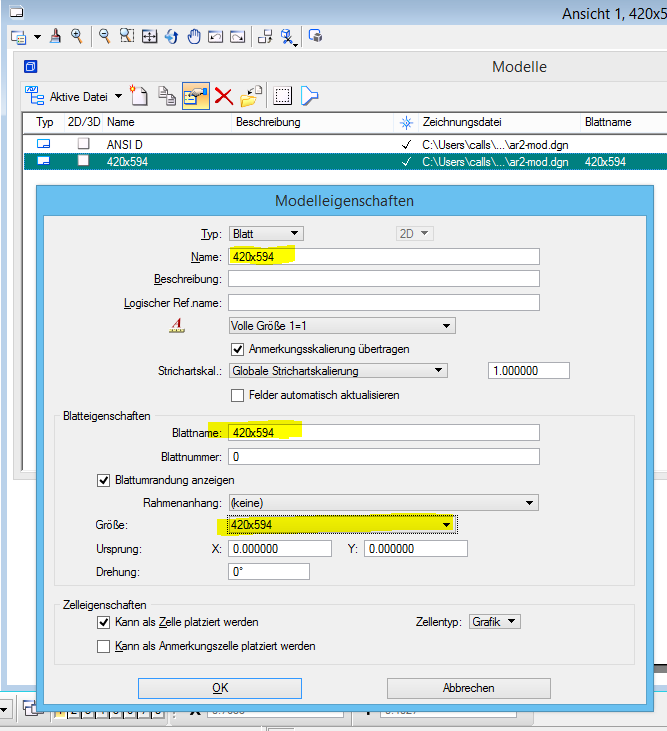Enable Felder automatisch aktualisieren checkbox

(x=238, y=395)
